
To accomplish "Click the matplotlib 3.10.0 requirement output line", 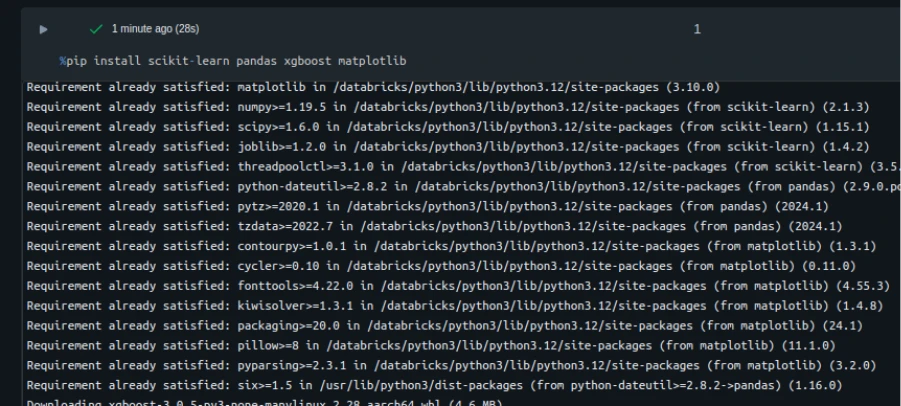I will pyautogui.click(x=386, y=87).
